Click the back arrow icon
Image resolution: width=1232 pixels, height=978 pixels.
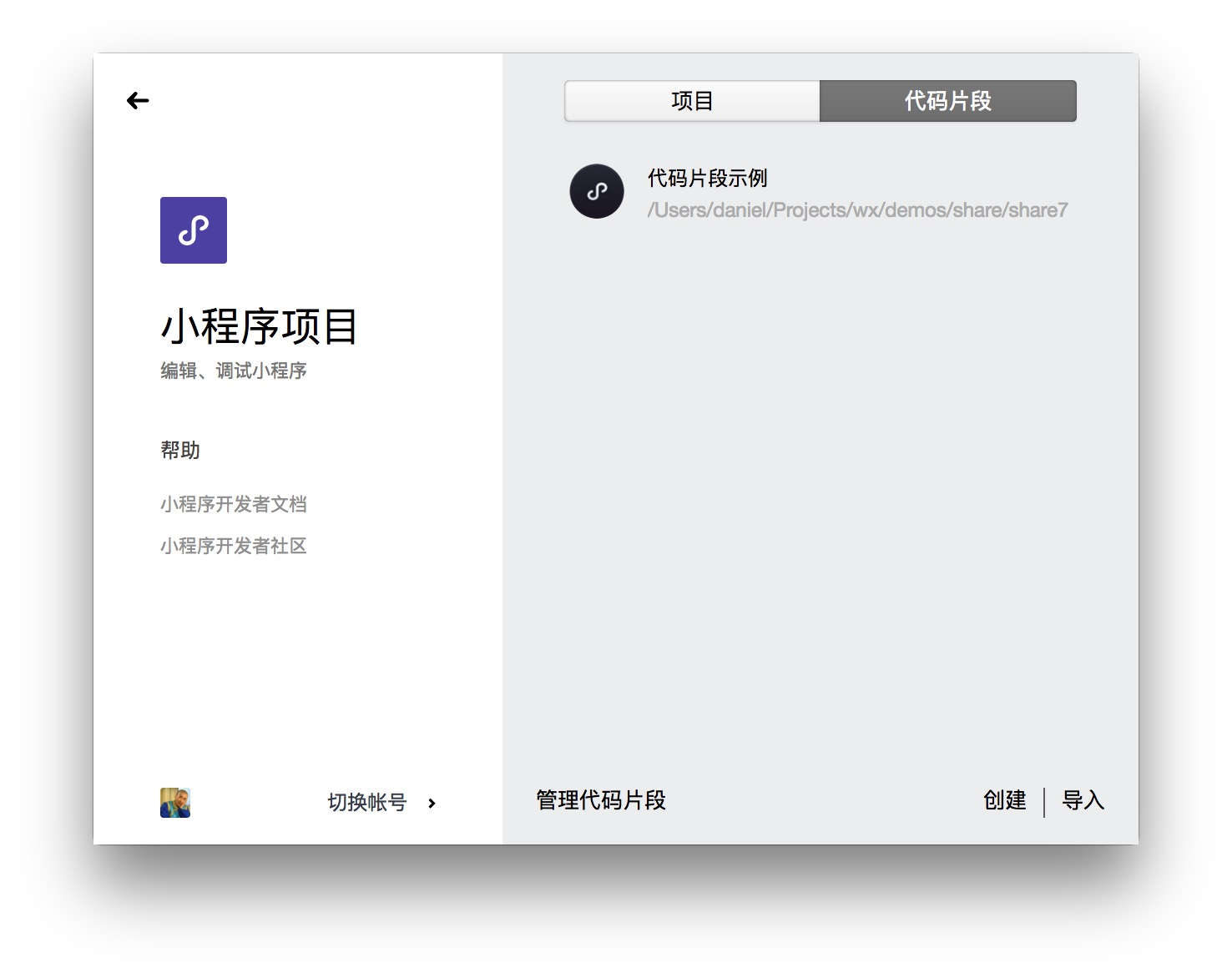[x=138, y=101]
